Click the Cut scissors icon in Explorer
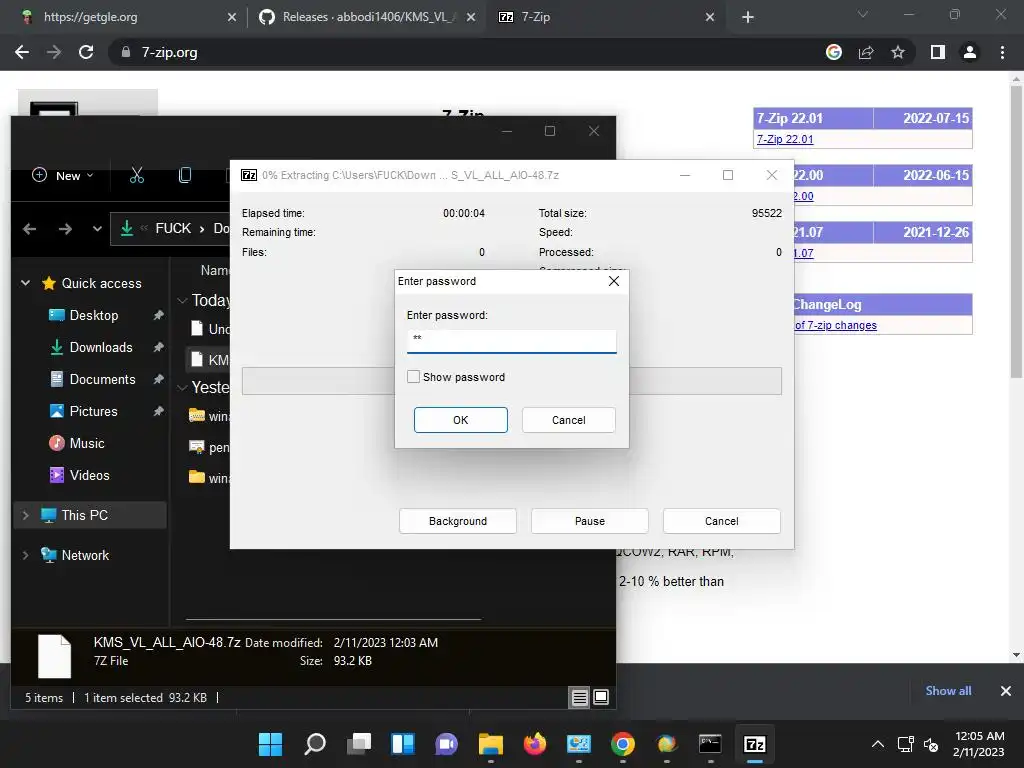1024x768 pixels. tap(136, 175)
